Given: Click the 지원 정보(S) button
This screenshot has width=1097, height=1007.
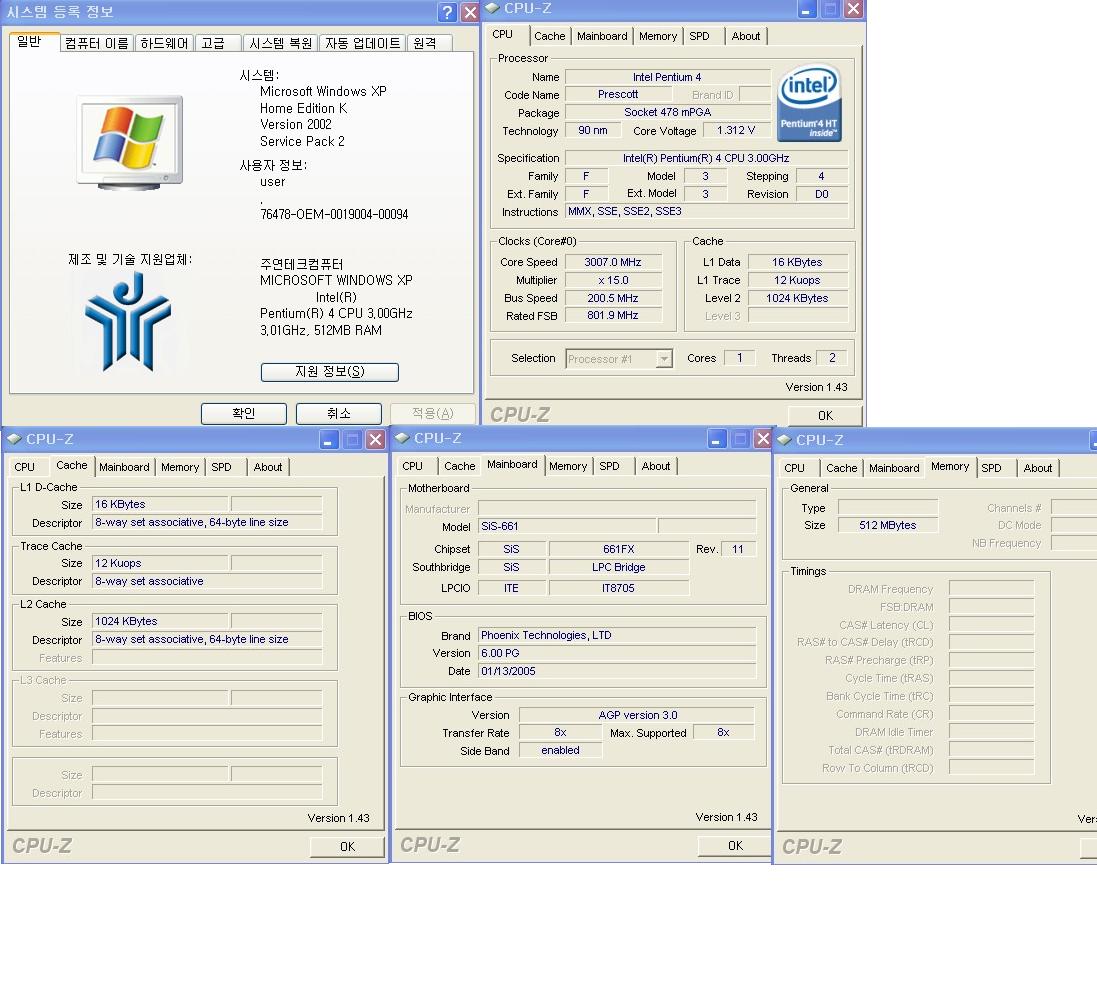Looking at the screenshot, I should pyautogui.click(x=330, y=372).
